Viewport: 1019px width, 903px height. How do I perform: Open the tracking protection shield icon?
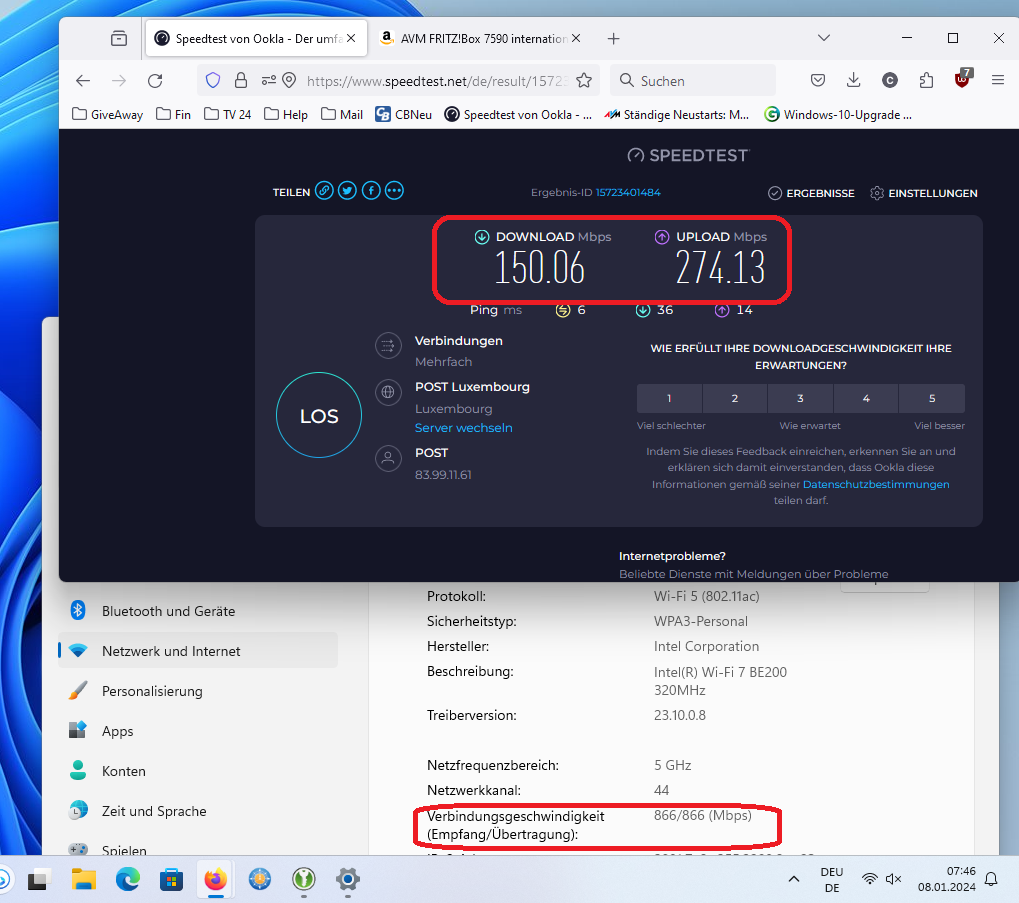point(213,81)
